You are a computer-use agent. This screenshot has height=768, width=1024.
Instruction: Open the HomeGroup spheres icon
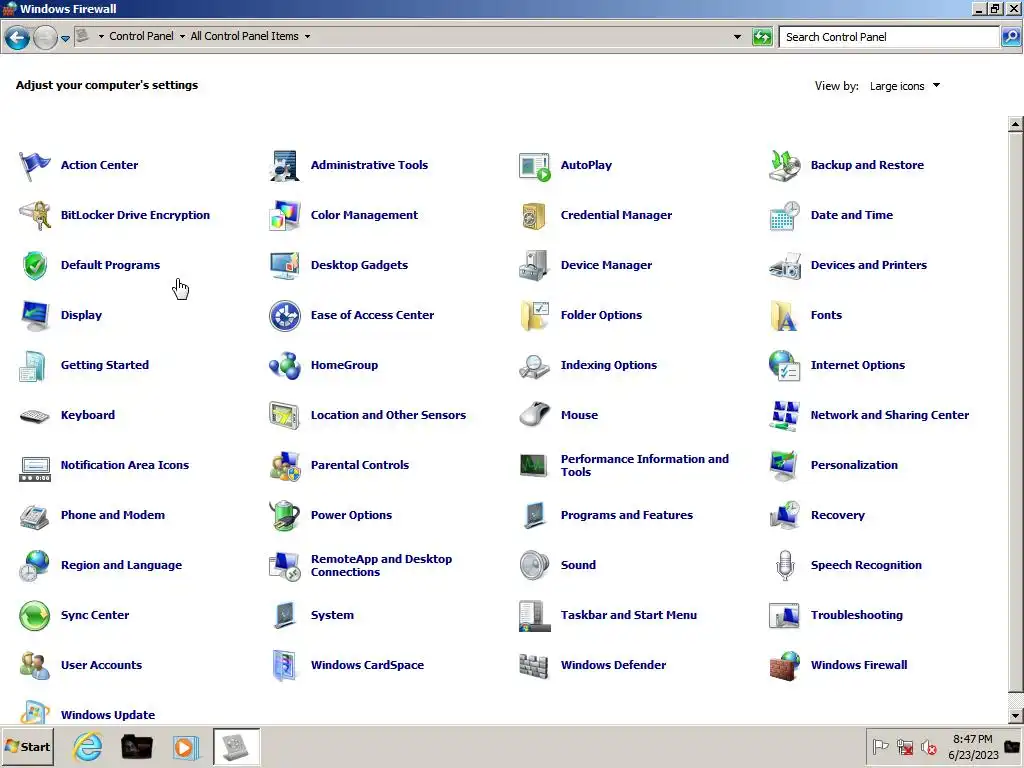tap(285, 366)
